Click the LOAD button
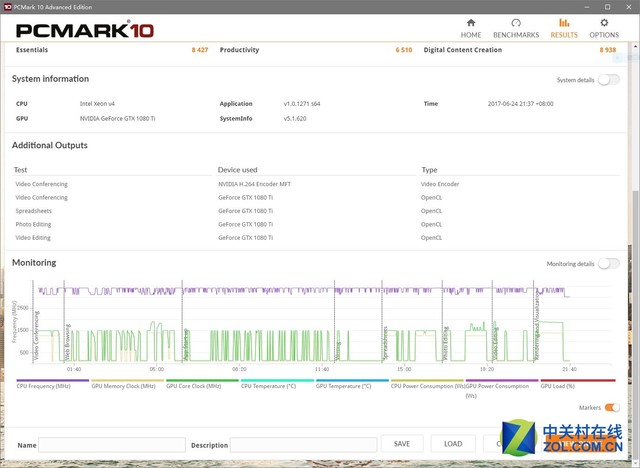Image resolution: width=640 pixels, height=468 pixels. [453, 444]
